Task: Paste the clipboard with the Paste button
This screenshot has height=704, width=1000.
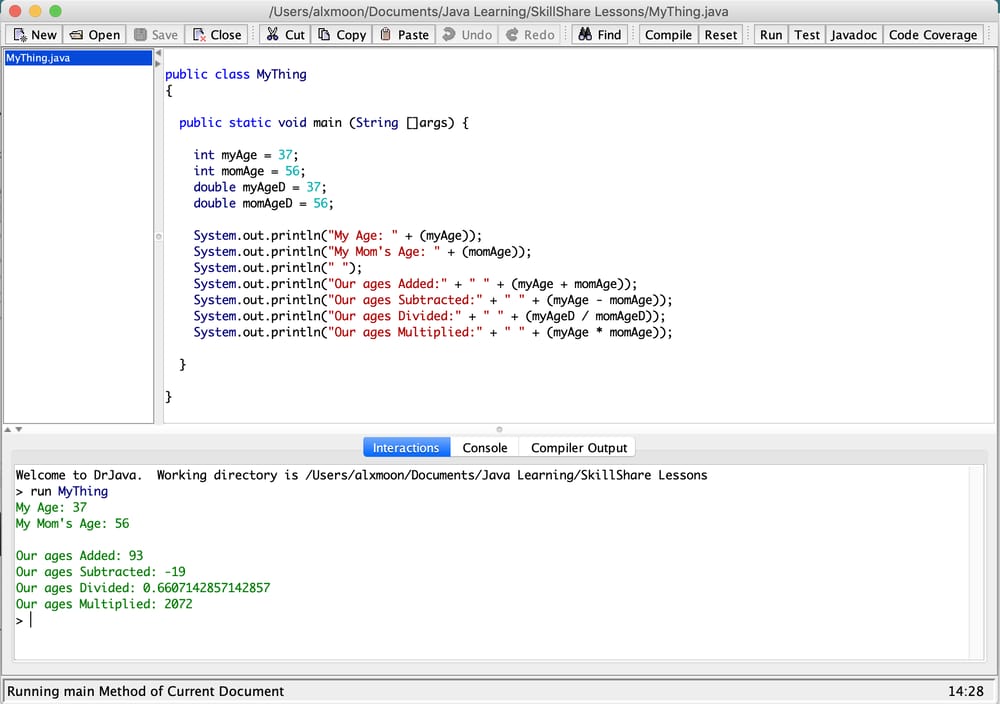Action: tap(404, 34)
